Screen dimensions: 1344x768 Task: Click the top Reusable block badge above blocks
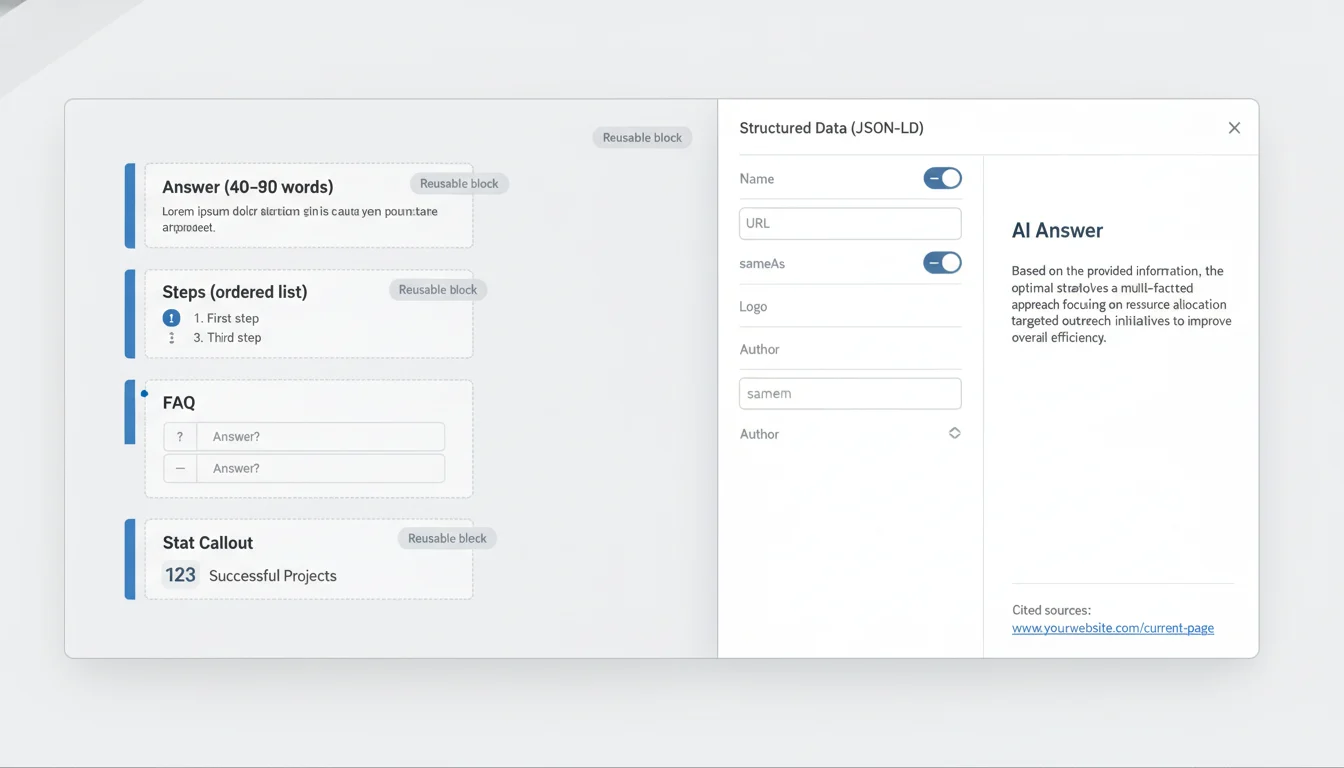click(642, 137)
